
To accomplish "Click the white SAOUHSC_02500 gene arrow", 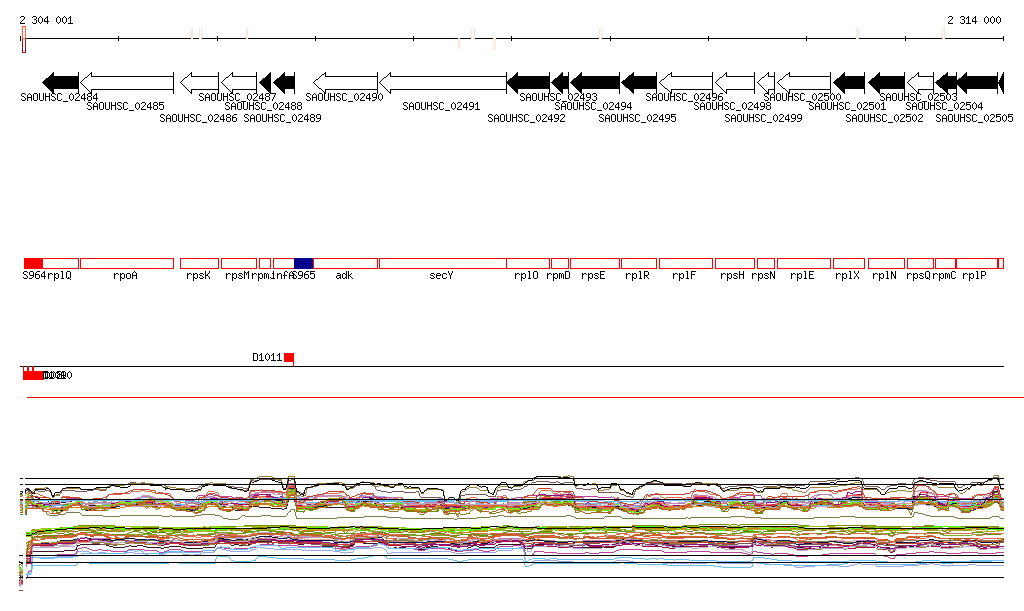I will point(804,83).
